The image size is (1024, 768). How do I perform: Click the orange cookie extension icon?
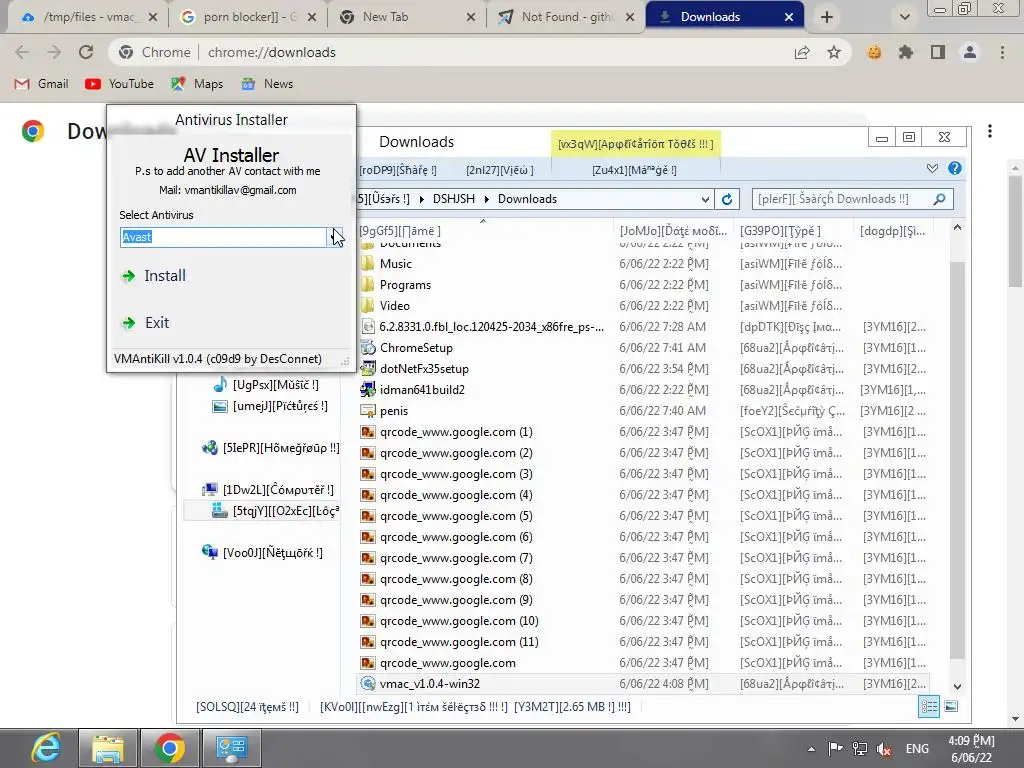point(874,52)
